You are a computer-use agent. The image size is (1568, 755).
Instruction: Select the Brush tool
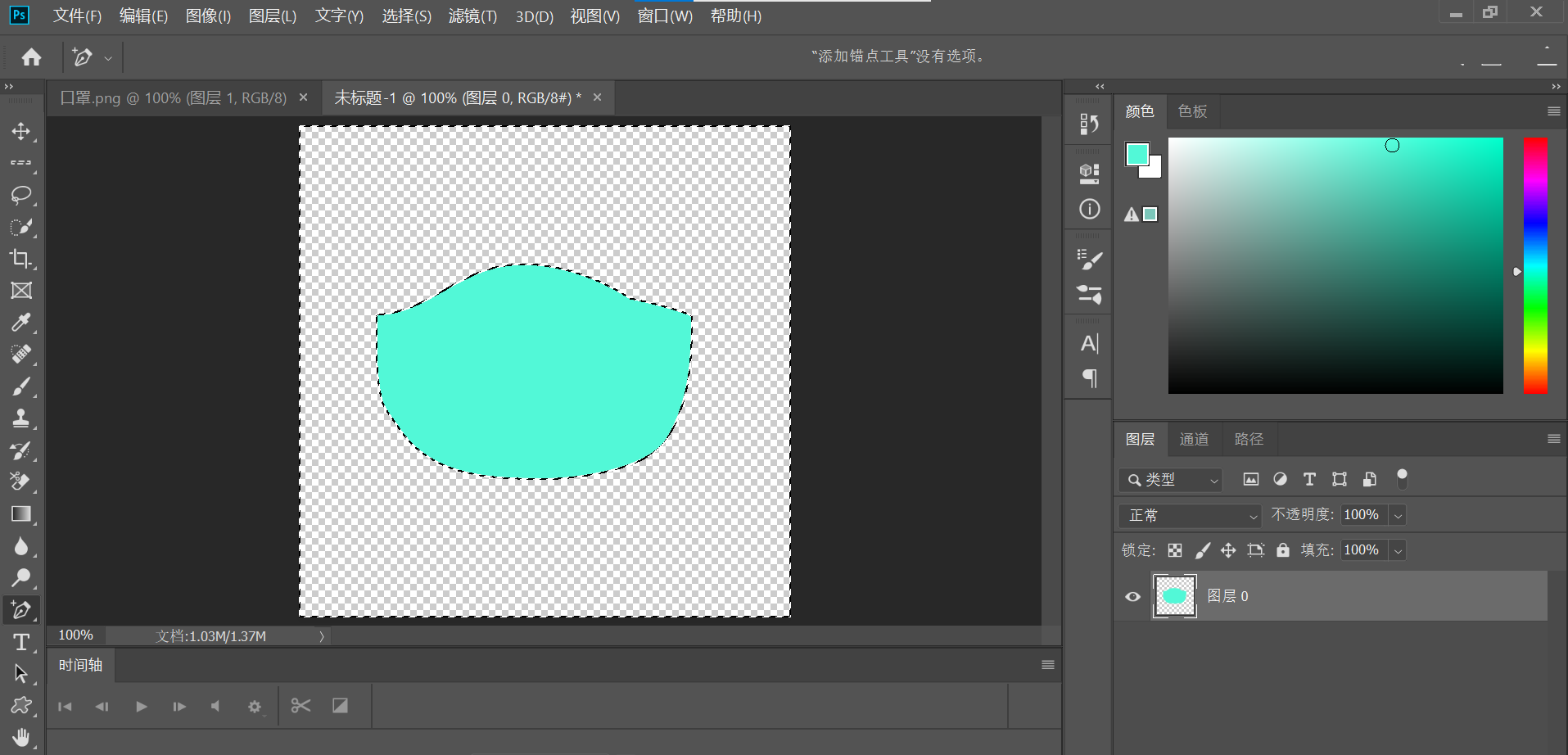pyautogui.click(x=21, y=387)
